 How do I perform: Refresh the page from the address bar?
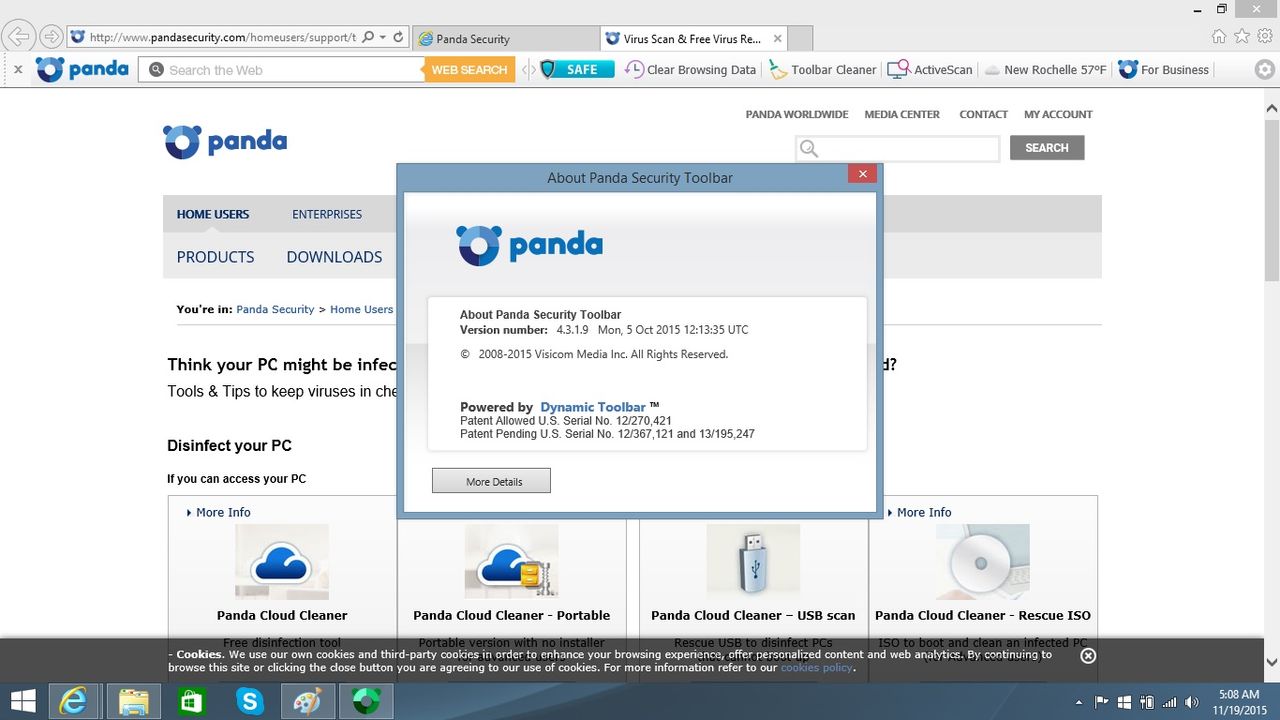[398, 37]
